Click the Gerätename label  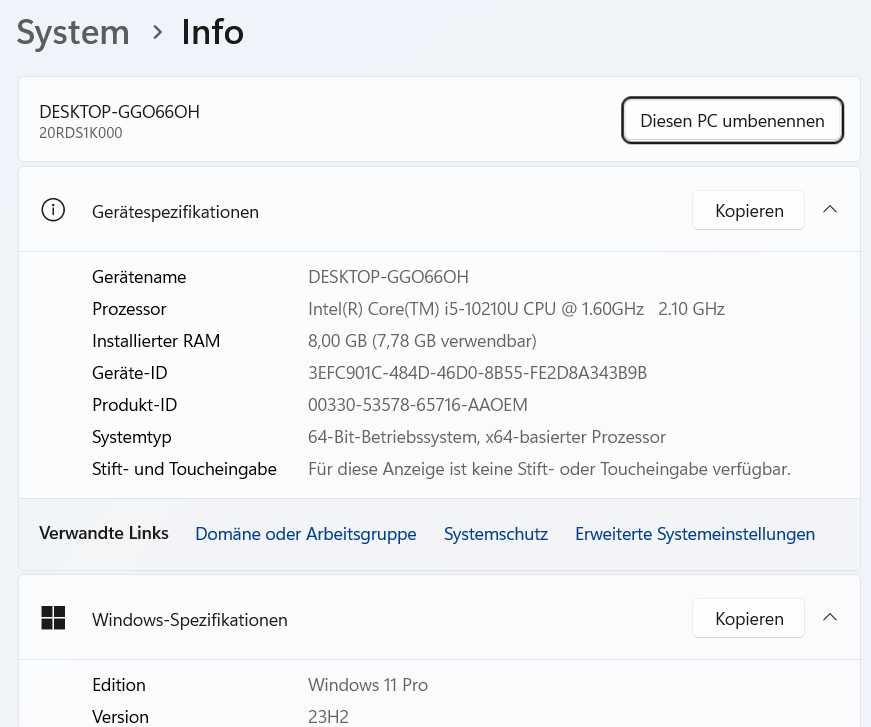(139, 277)
